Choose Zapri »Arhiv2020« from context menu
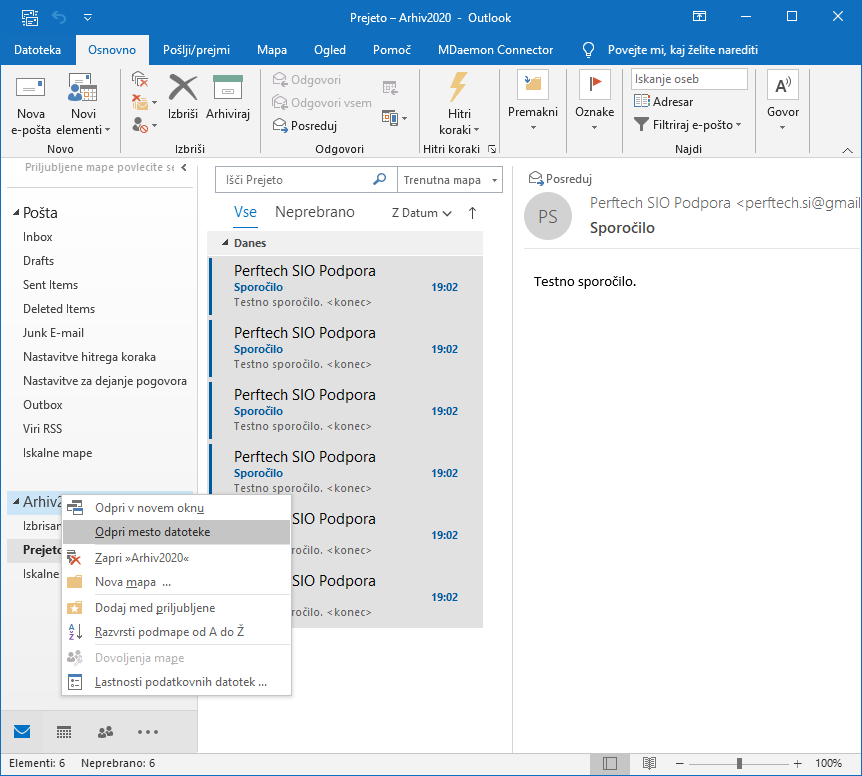 click(x=176, y=558)
